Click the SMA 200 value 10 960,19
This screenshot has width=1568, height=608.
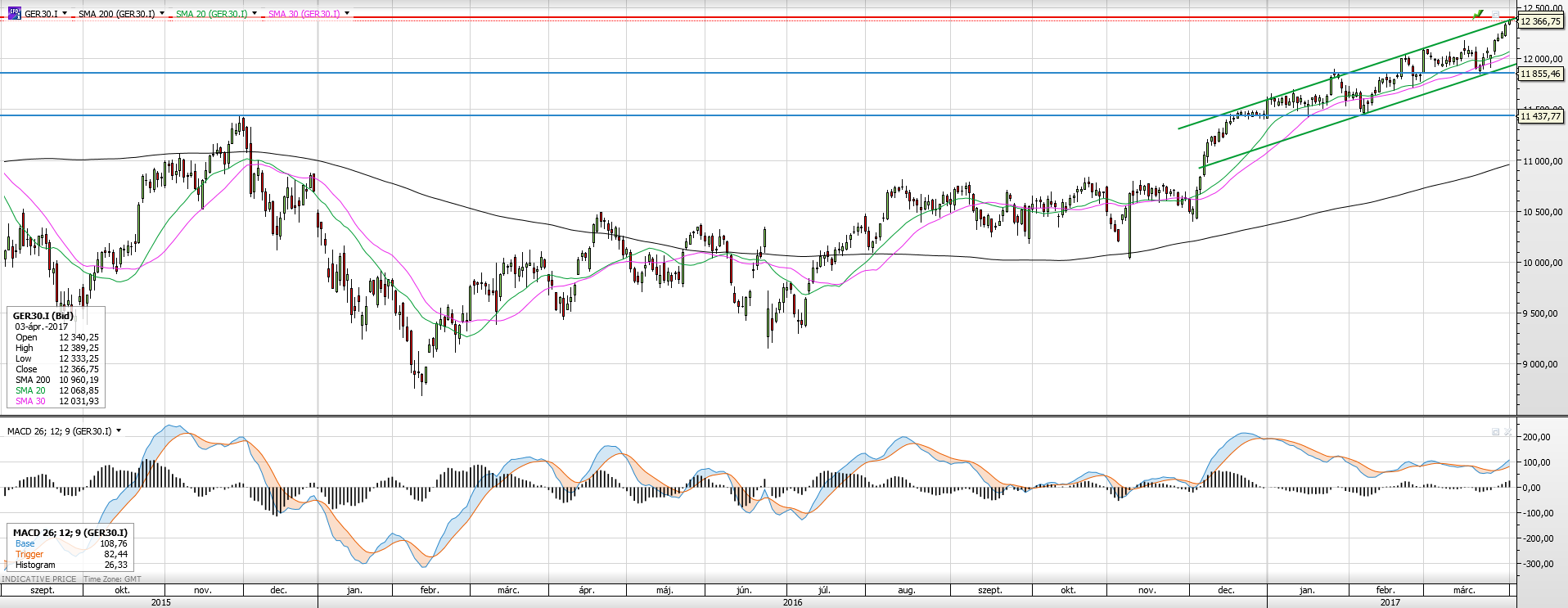pos(79,381)
